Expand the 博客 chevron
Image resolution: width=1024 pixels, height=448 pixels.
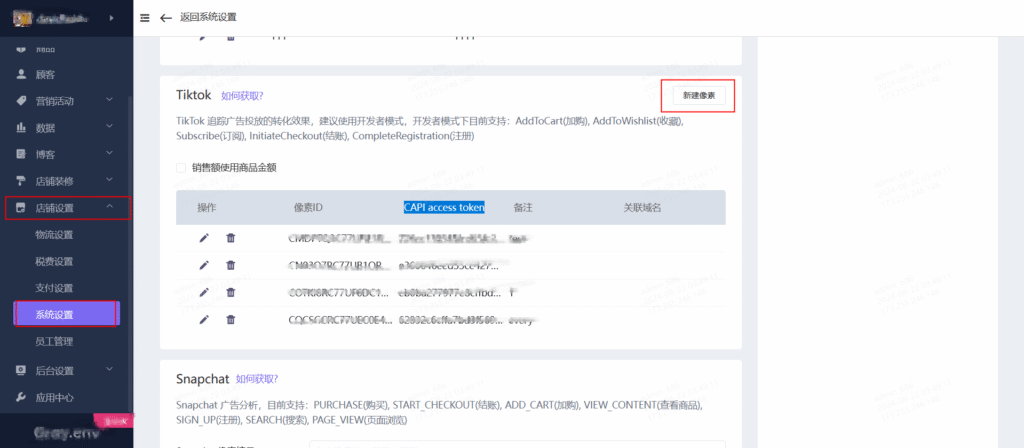[110, 153]
